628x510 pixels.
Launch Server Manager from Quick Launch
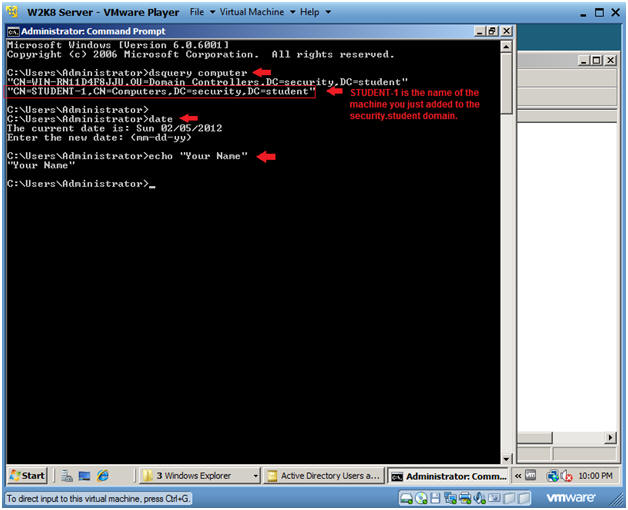[x=66, y=476]
